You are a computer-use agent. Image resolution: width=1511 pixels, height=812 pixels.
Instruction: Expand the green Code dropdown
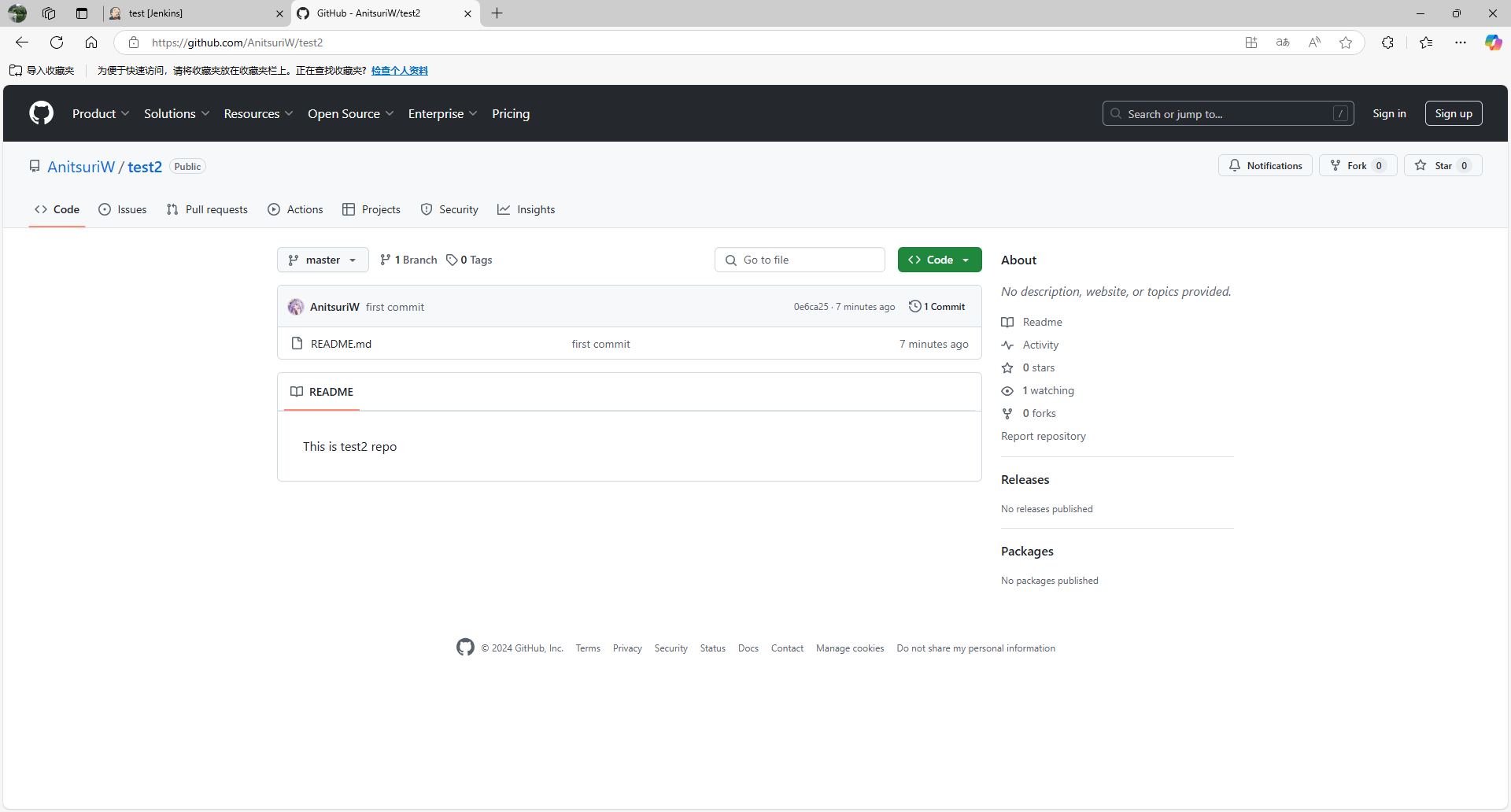[x=940, y=260]
